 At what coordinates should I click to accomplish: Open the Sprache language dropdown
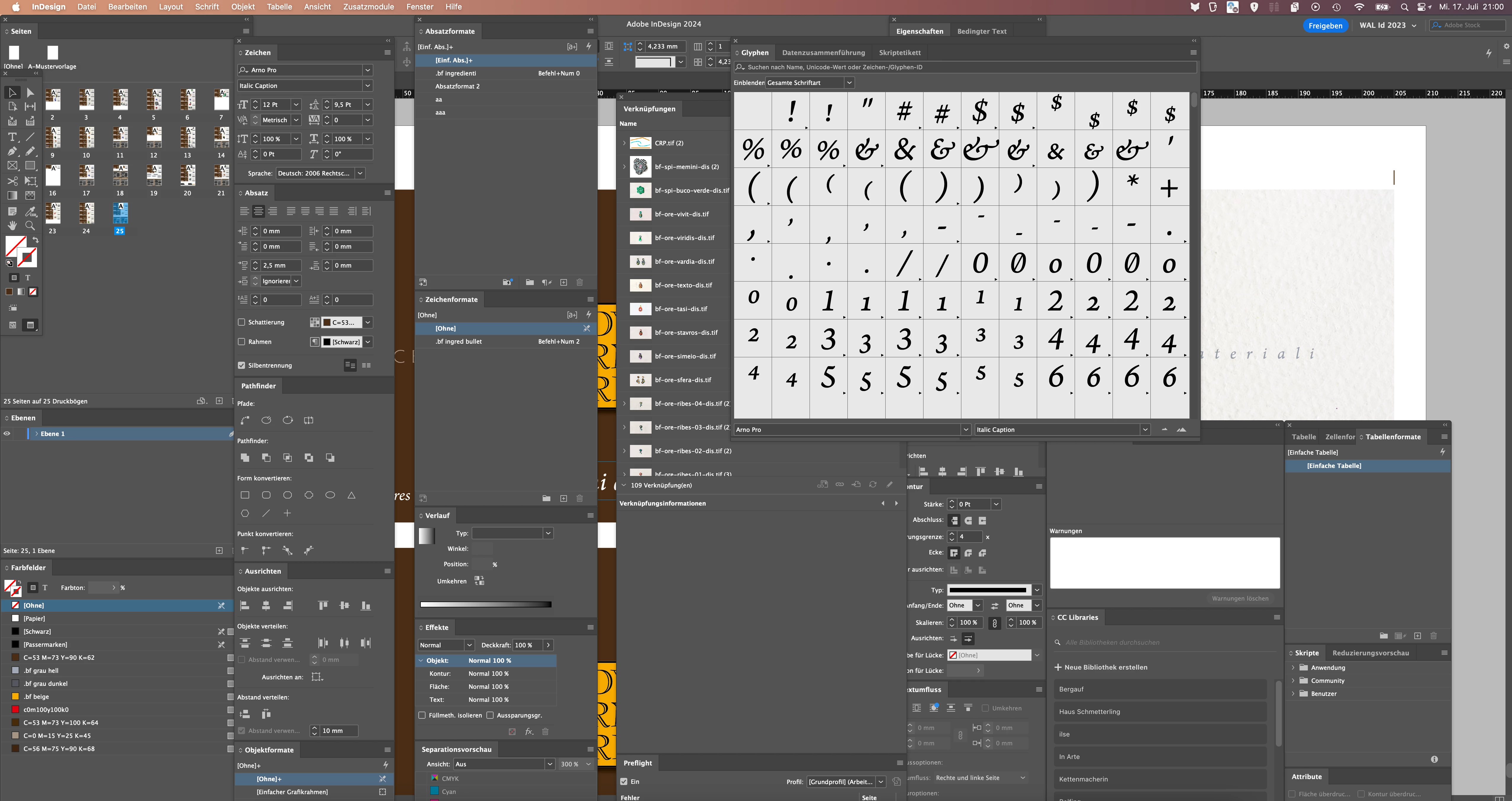(x=360, y=173)
